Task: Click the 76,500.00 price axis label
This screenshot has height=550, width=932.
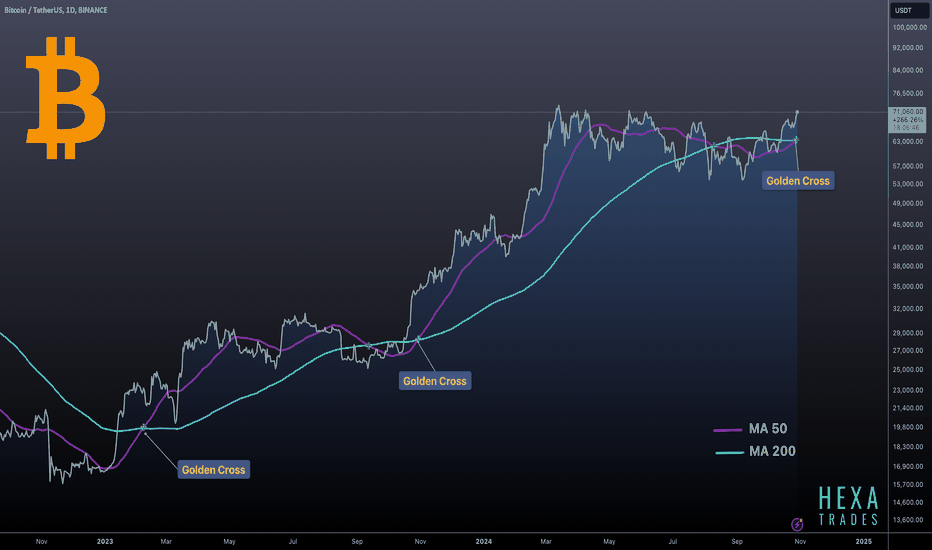Action: [909, 93]
